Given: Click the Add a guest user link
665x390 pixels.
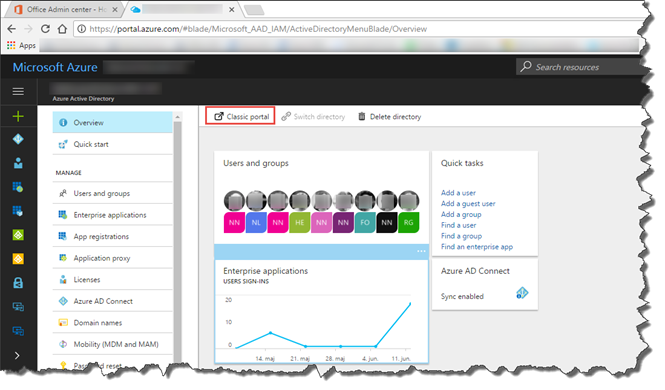Looking at the screenshot, I should coord(468,203).
